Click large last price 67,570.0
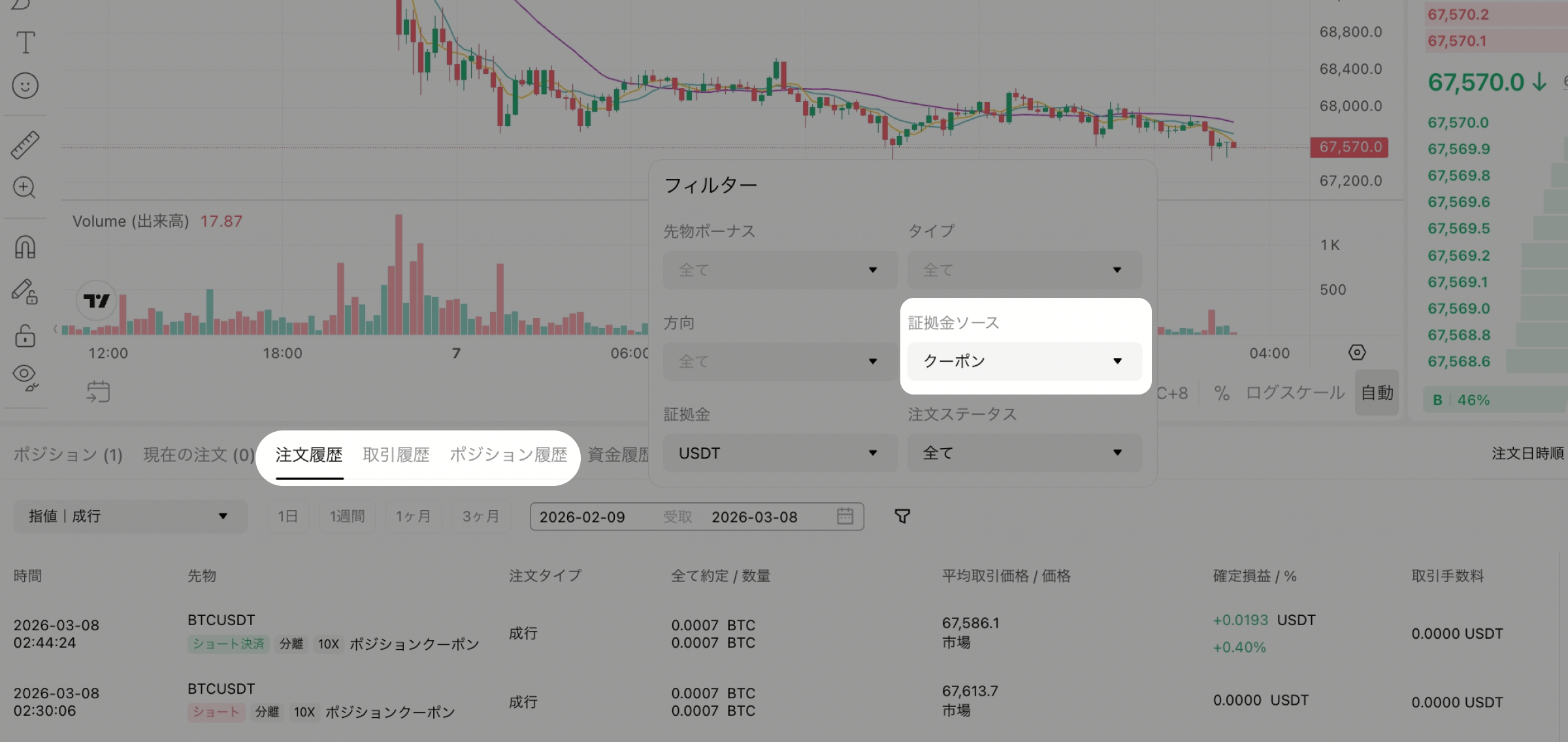The image size is (1568, 742). pyautogui.click(x=1476, y=82)
